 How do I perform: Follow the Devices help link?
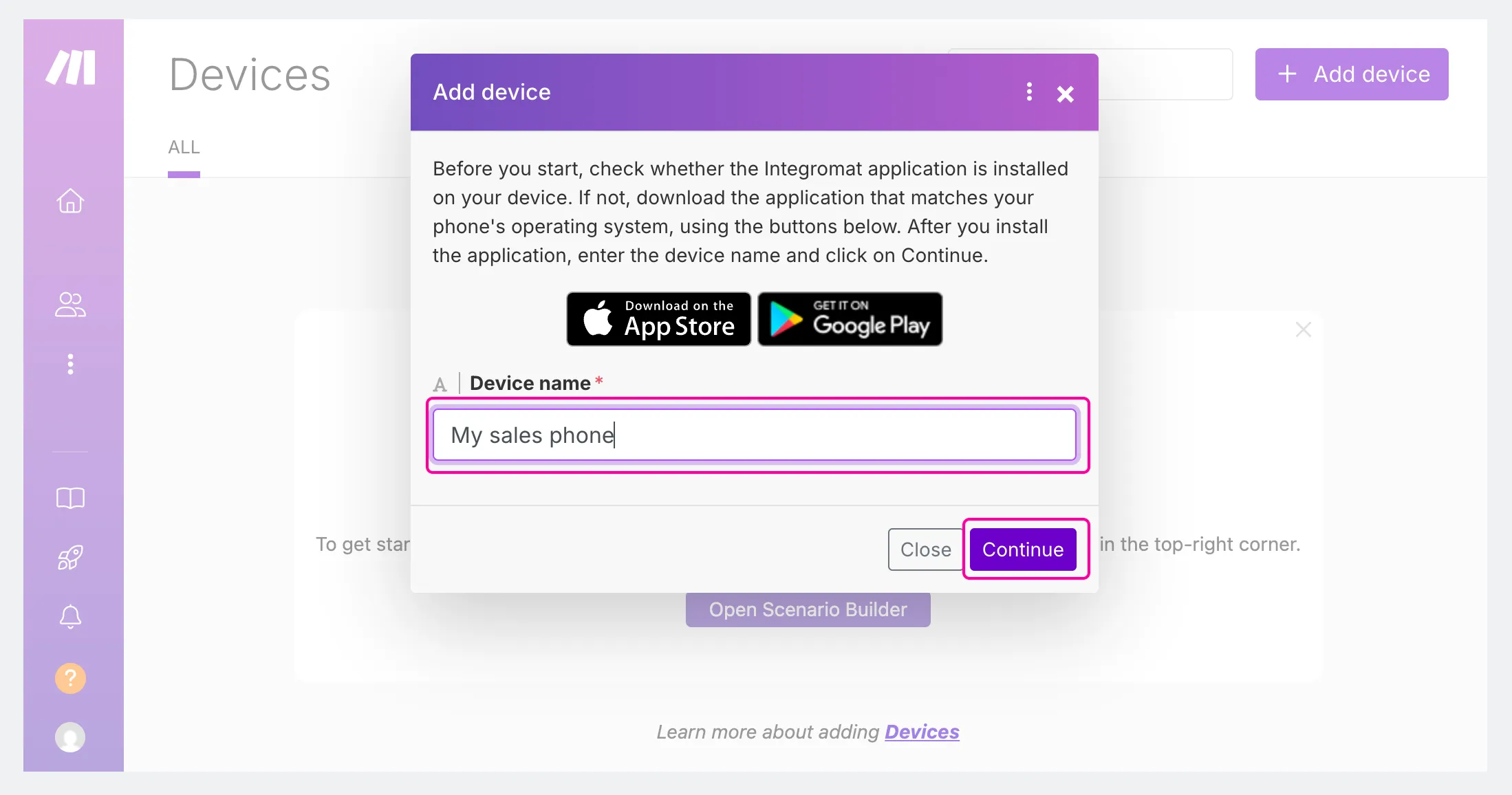922,732
